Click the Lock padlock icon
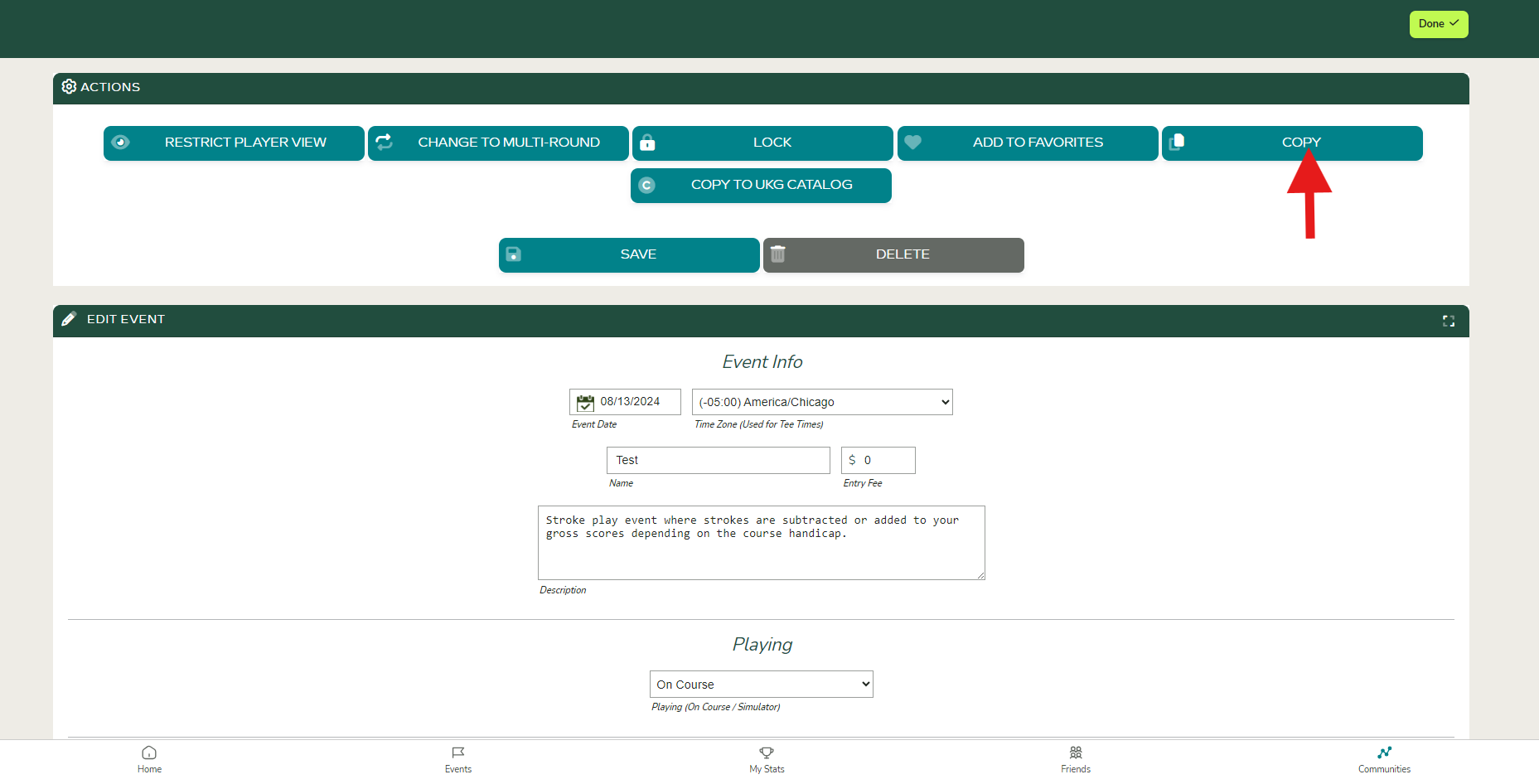The image size is (1539, 784). (x=647, y=143)
